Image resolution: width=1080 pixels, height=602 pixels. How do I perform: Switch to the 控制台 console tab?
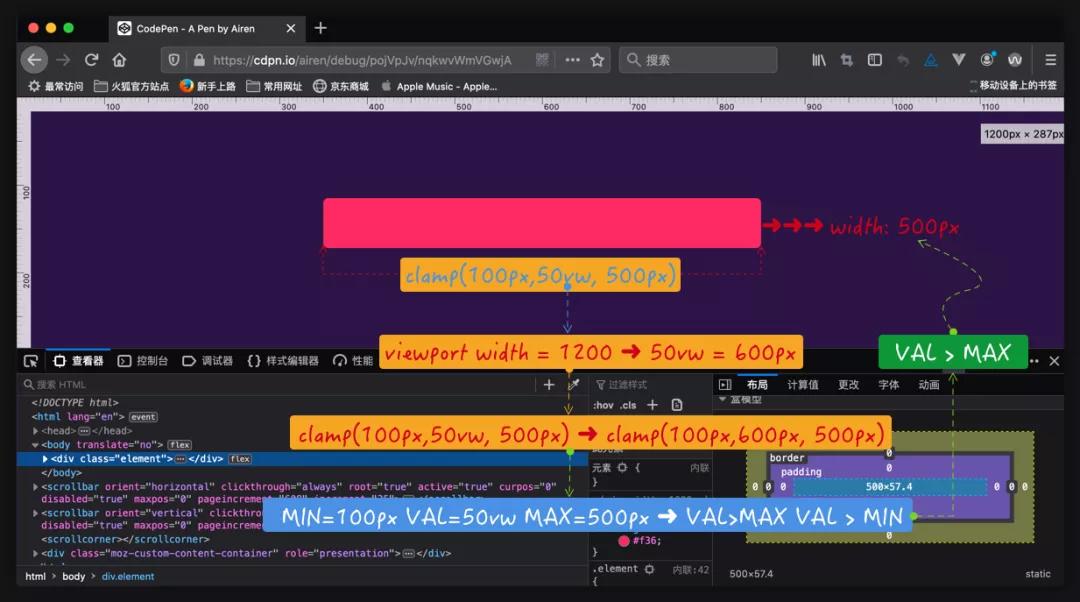(143, 361)
